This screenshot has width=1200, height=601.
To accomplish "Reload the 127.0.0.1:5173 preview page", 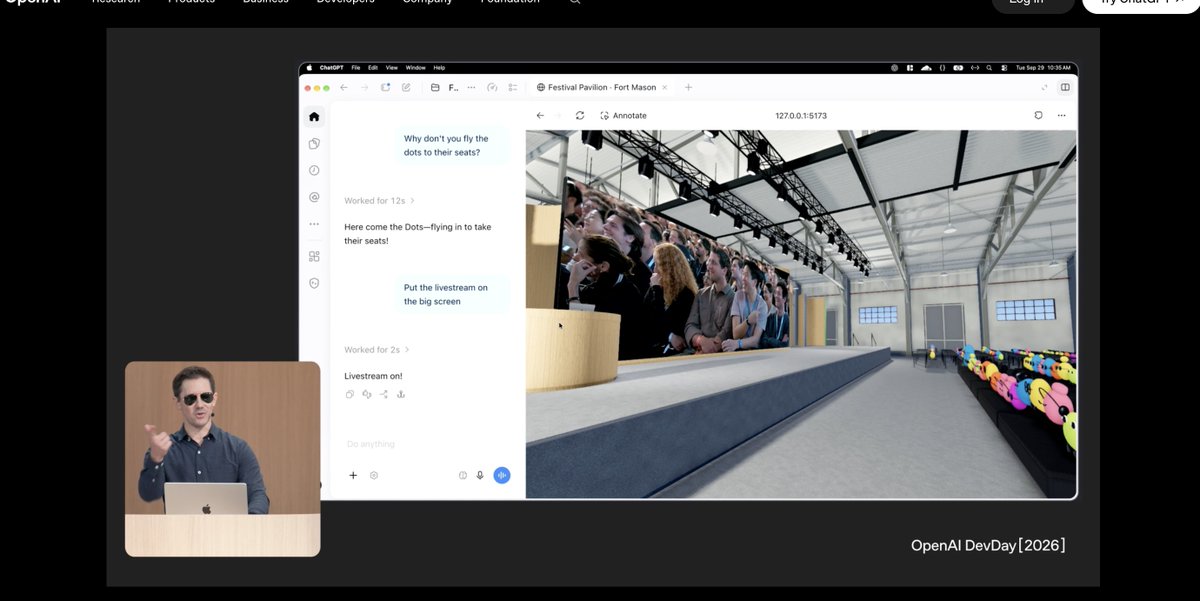I will tap(580, 116).
